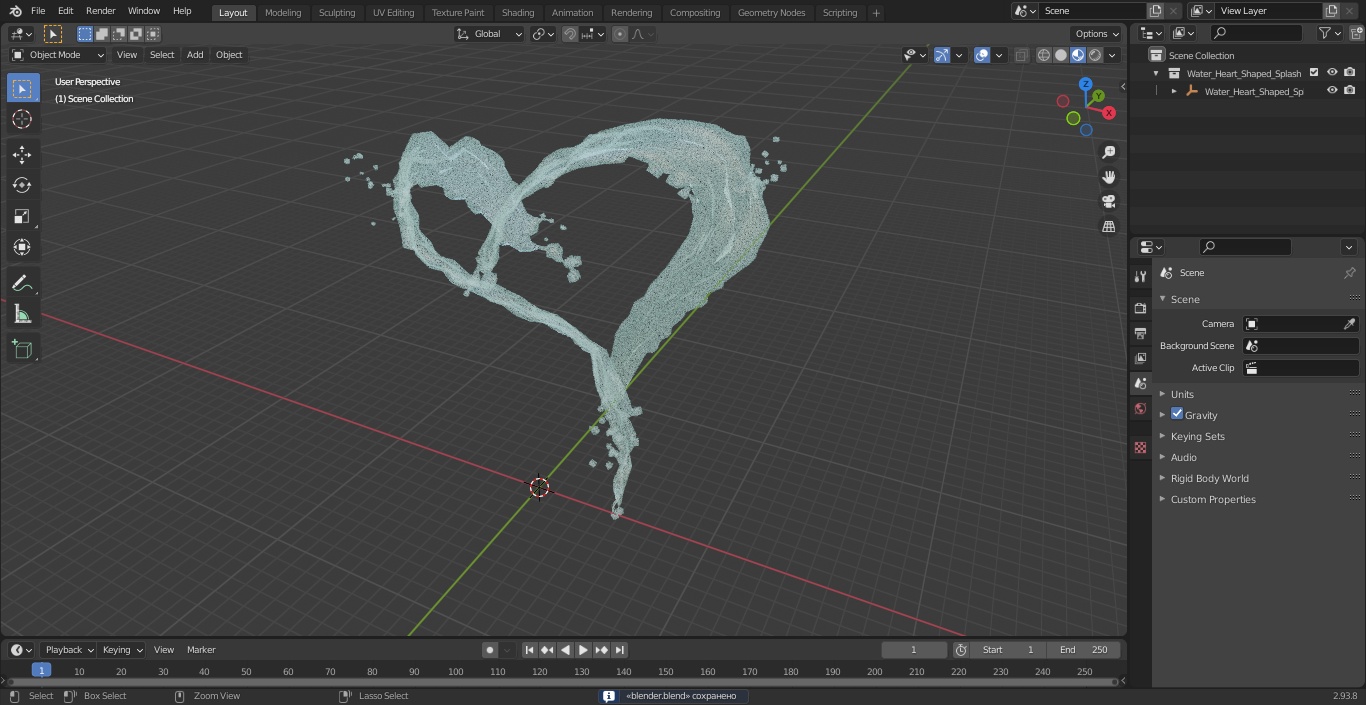Select the Move tool

click(23, 154)
